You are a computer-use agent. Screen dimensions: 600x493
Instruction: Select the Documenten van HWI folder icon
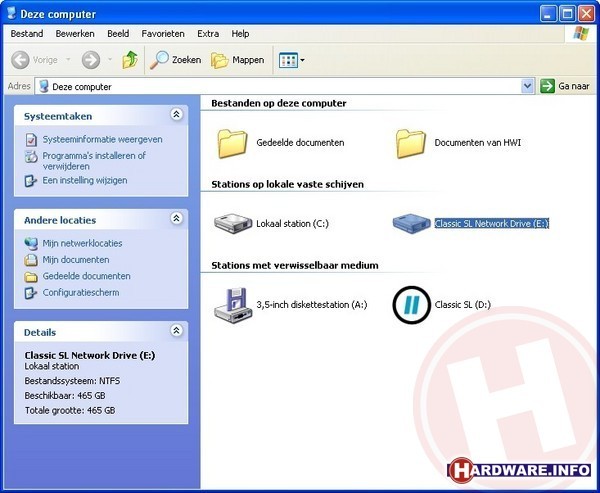click(411, 144)
